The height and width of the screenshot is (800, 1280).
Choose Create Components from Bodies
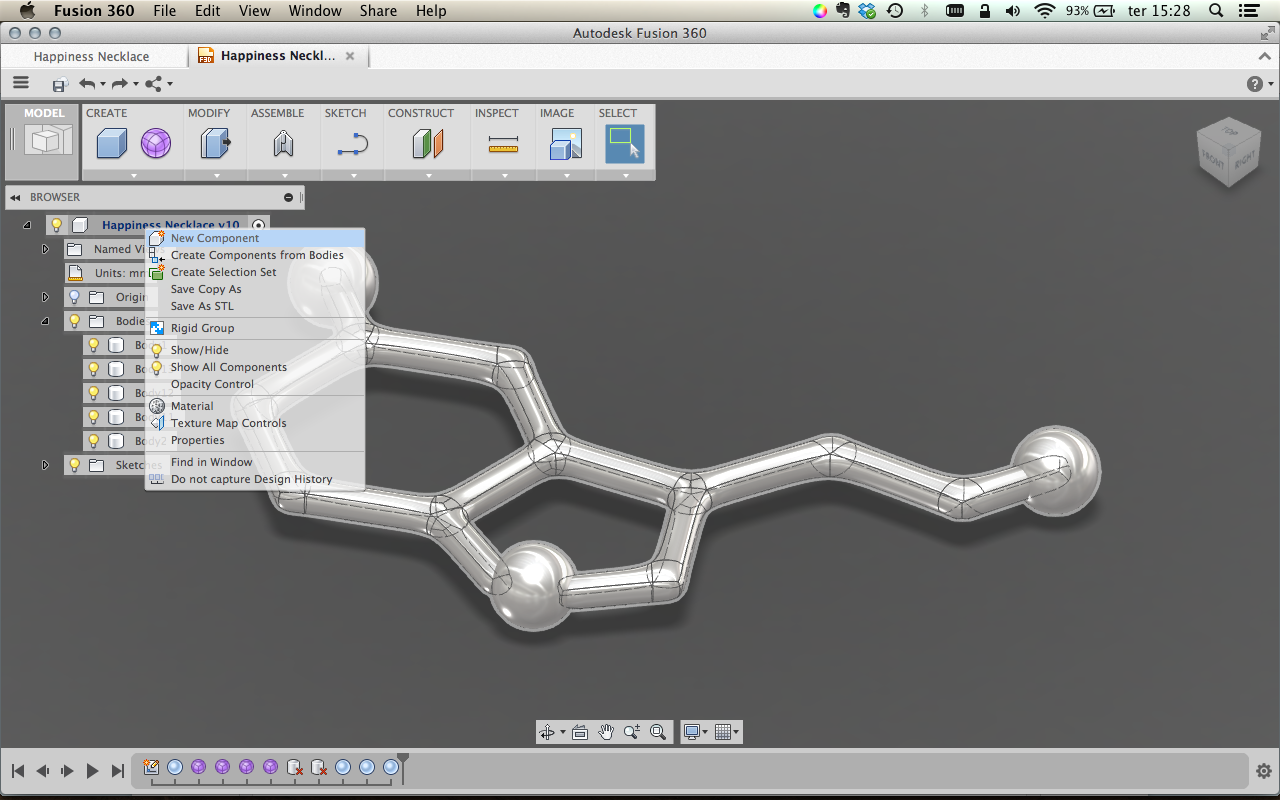pyautogui.click(x=255, y=255)
